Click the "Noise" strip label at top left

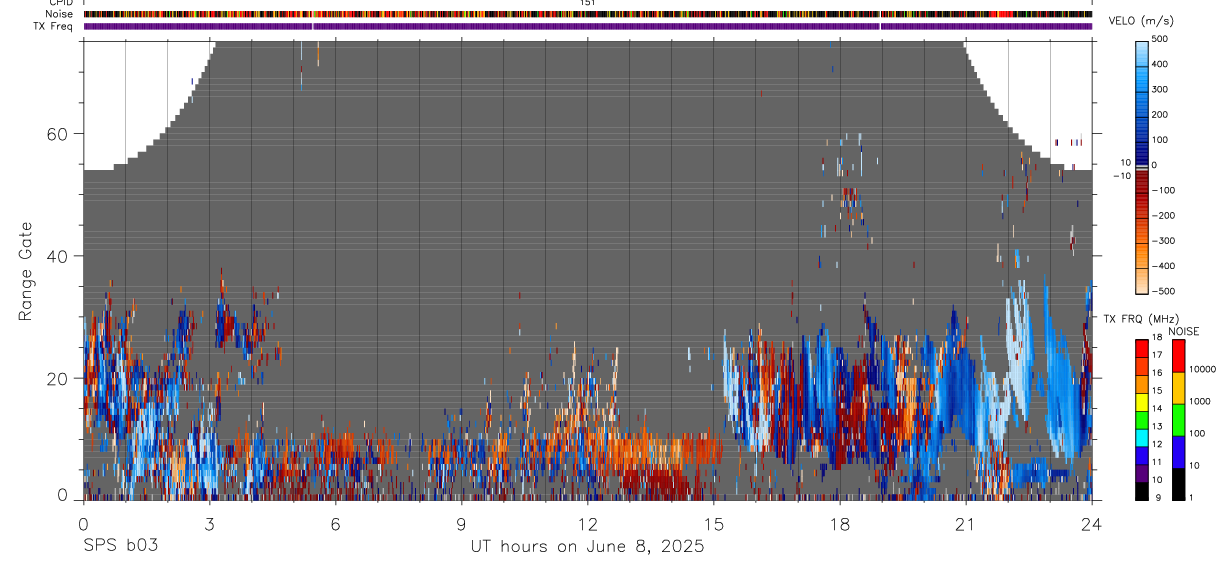tap(60, 14)
